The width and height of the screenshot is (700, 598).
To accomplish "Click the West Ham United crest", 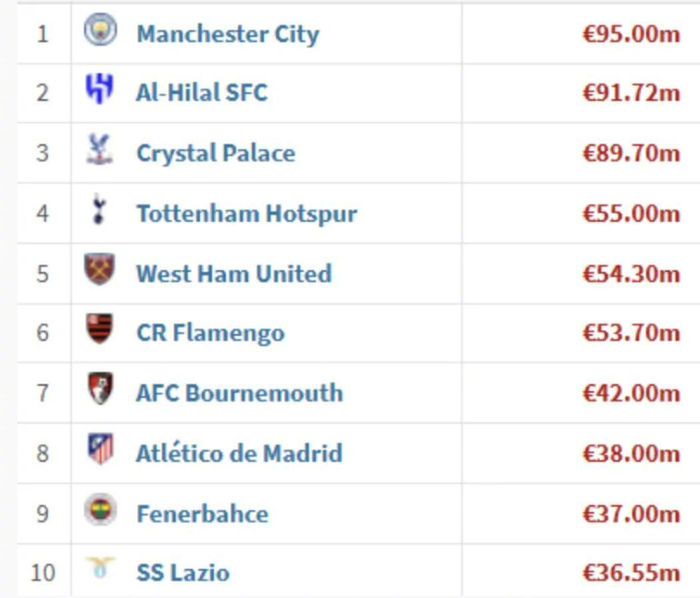I will [100, 272].
